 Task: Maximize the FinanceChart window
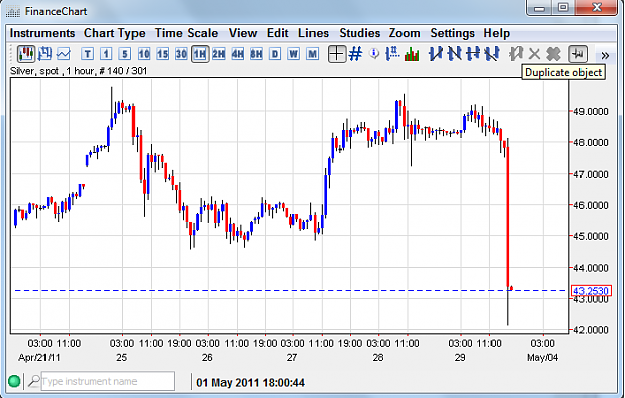tap(563, 7)
